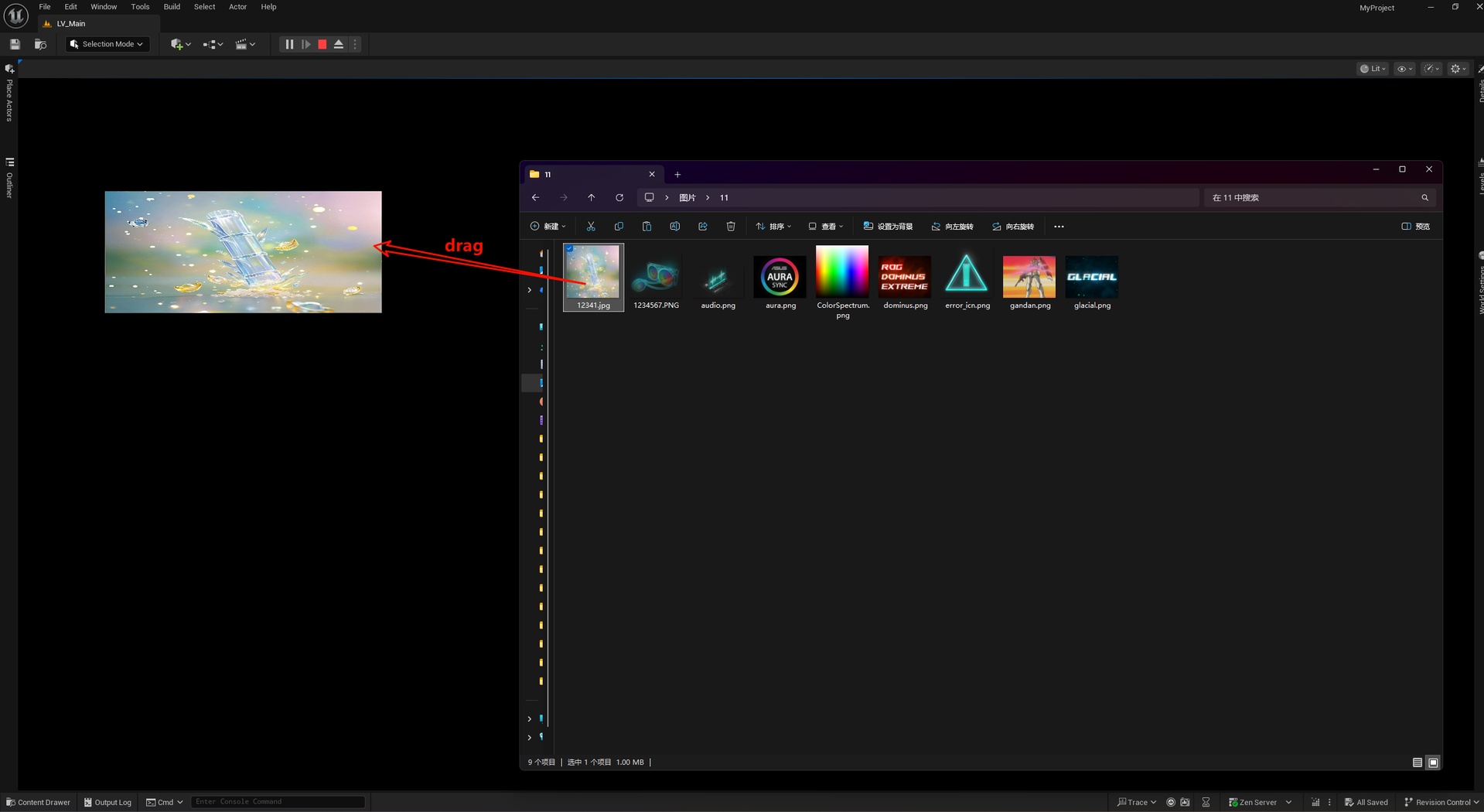This screenshot has width=1484, height=812.
Task: Open the Revision Control dropdown
Action: coord(1441,802)
